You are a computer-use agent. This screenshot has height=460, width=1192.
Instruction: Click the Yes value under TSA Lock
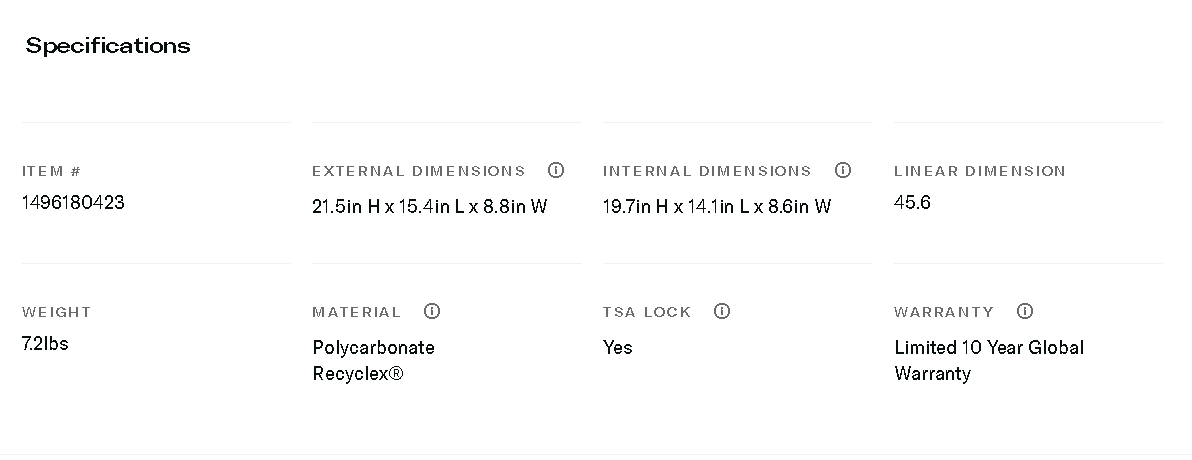(618, 348)
